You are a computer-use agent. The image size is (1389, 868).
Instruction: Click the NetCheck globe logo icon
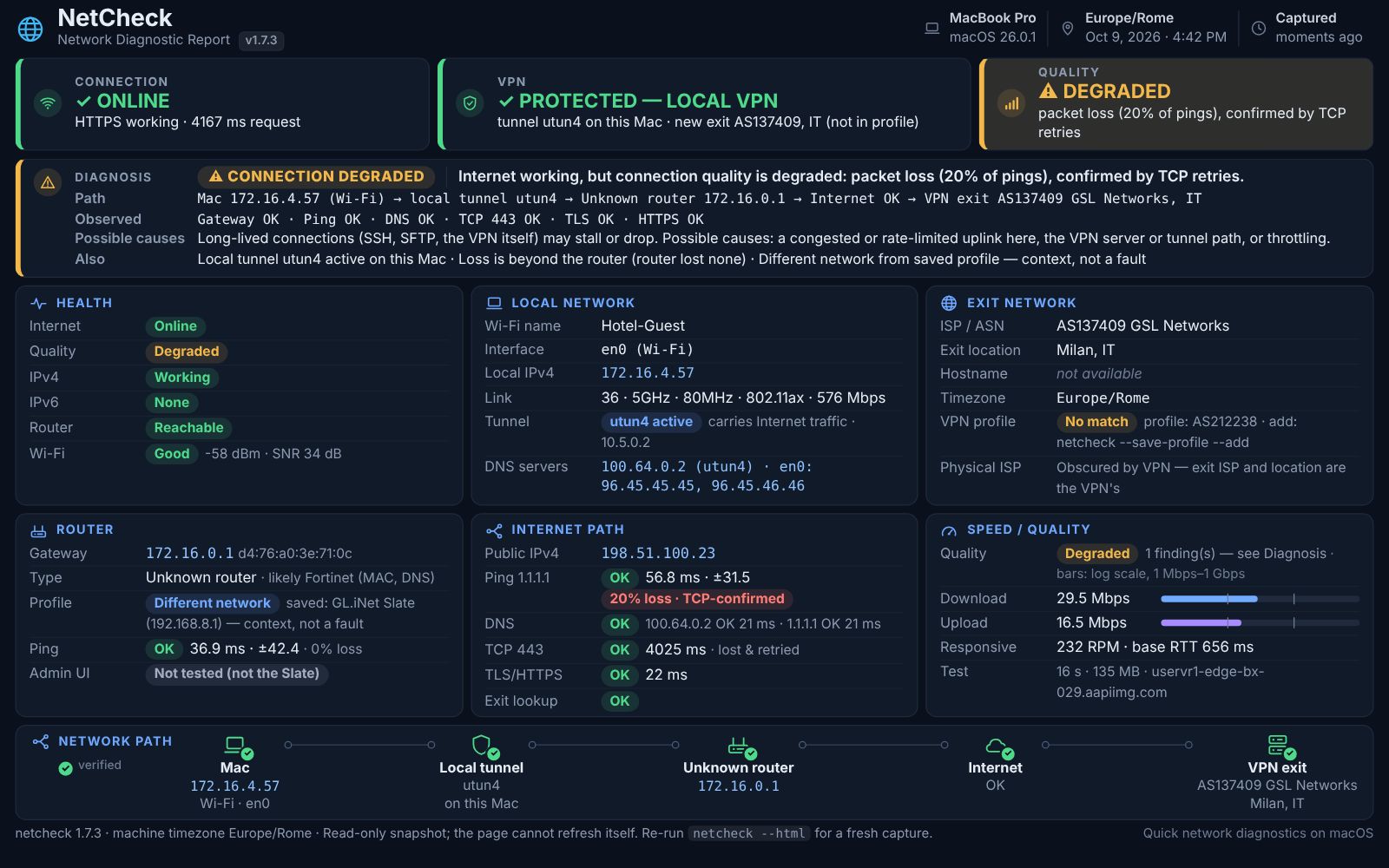tap(30, 29)
